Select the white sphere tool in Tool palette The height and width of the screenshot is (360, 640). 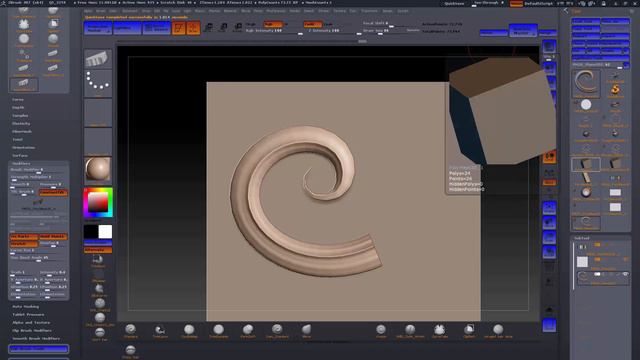586,106
